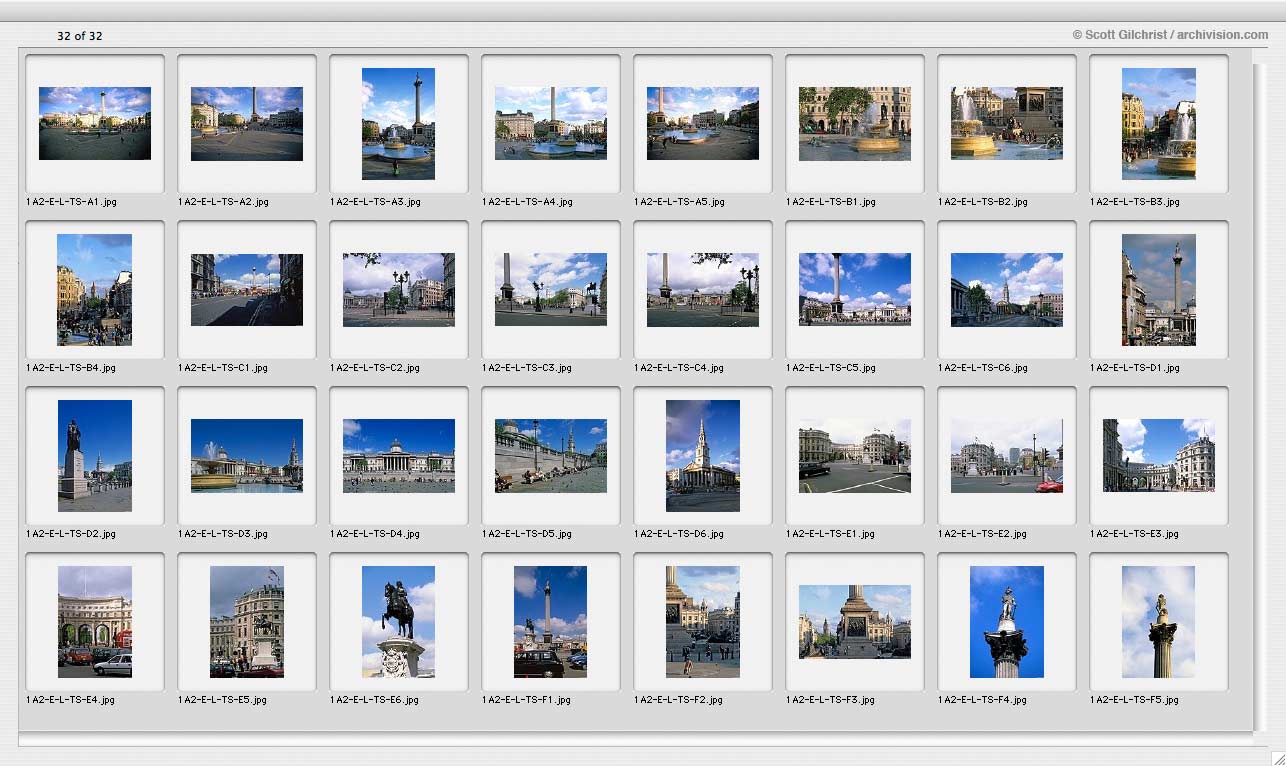This screenshot has width=1286, height=766.
Task: Click thumbnail 1A2-E-L-TS-C2.jpg
Action: click(399, 289)
